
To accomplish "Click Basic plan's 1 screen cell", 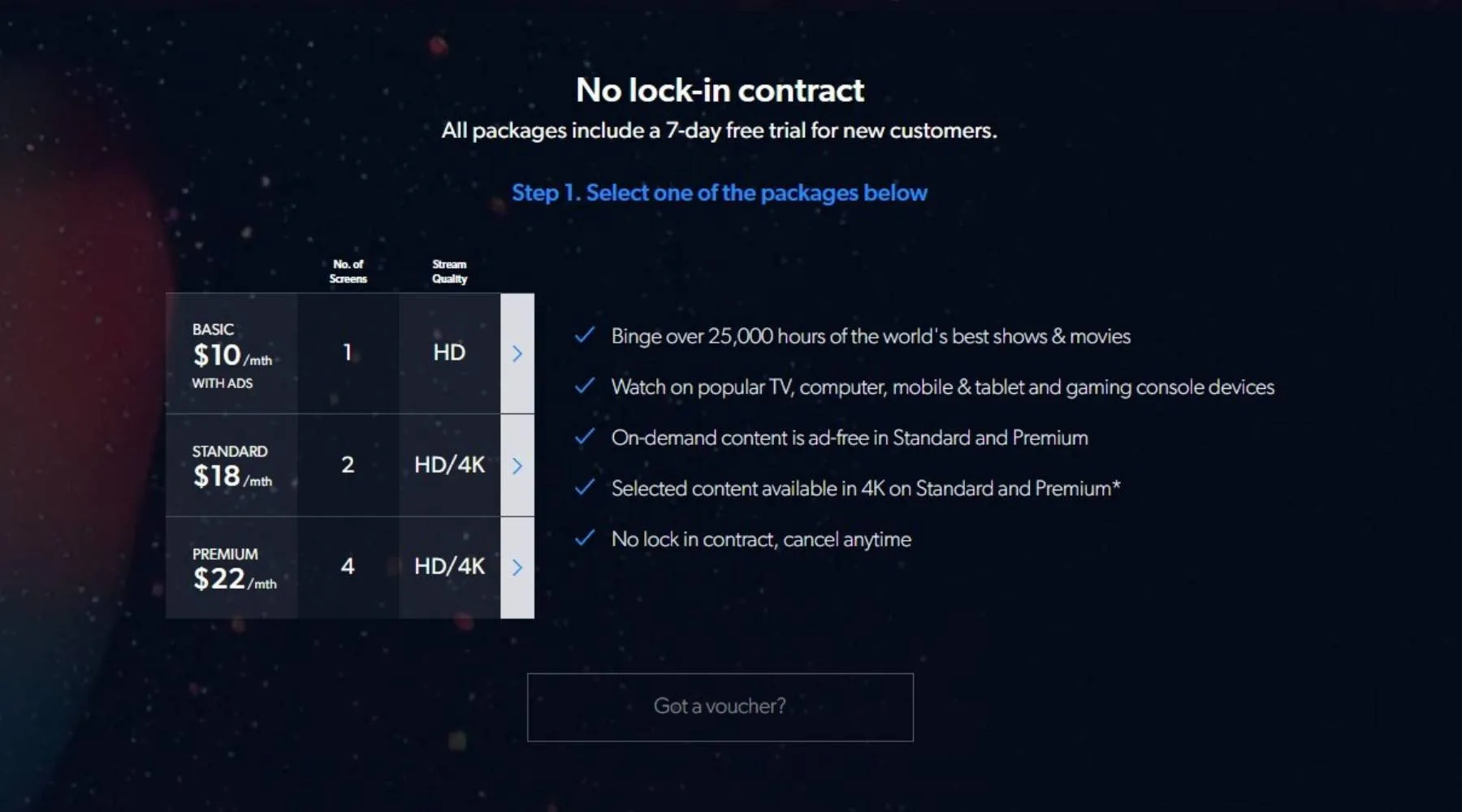I will 348,352.
